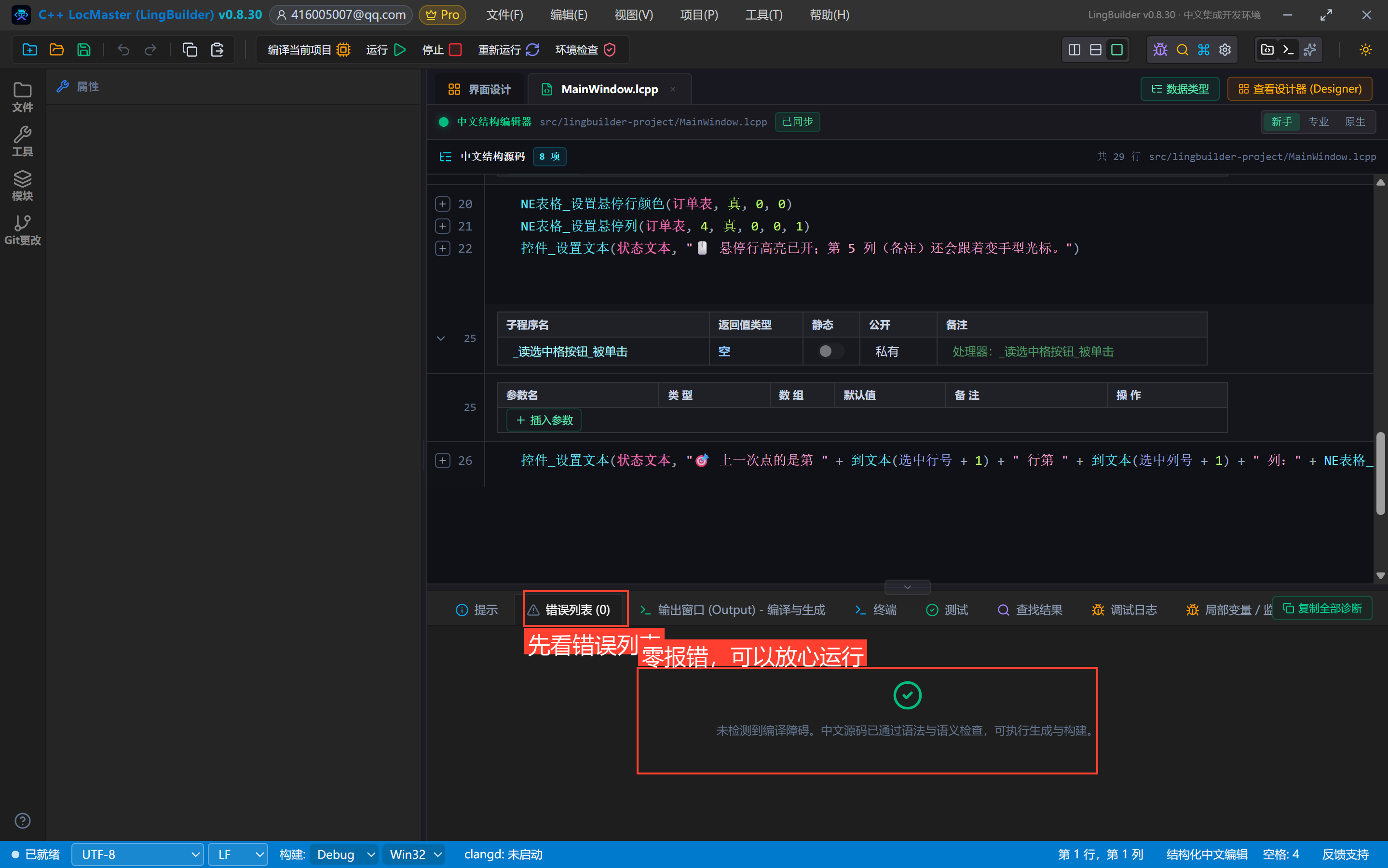This screenshot has height=868, width=1388.
Task: Open search with the magnifier icon
Action: (1182, 50)
